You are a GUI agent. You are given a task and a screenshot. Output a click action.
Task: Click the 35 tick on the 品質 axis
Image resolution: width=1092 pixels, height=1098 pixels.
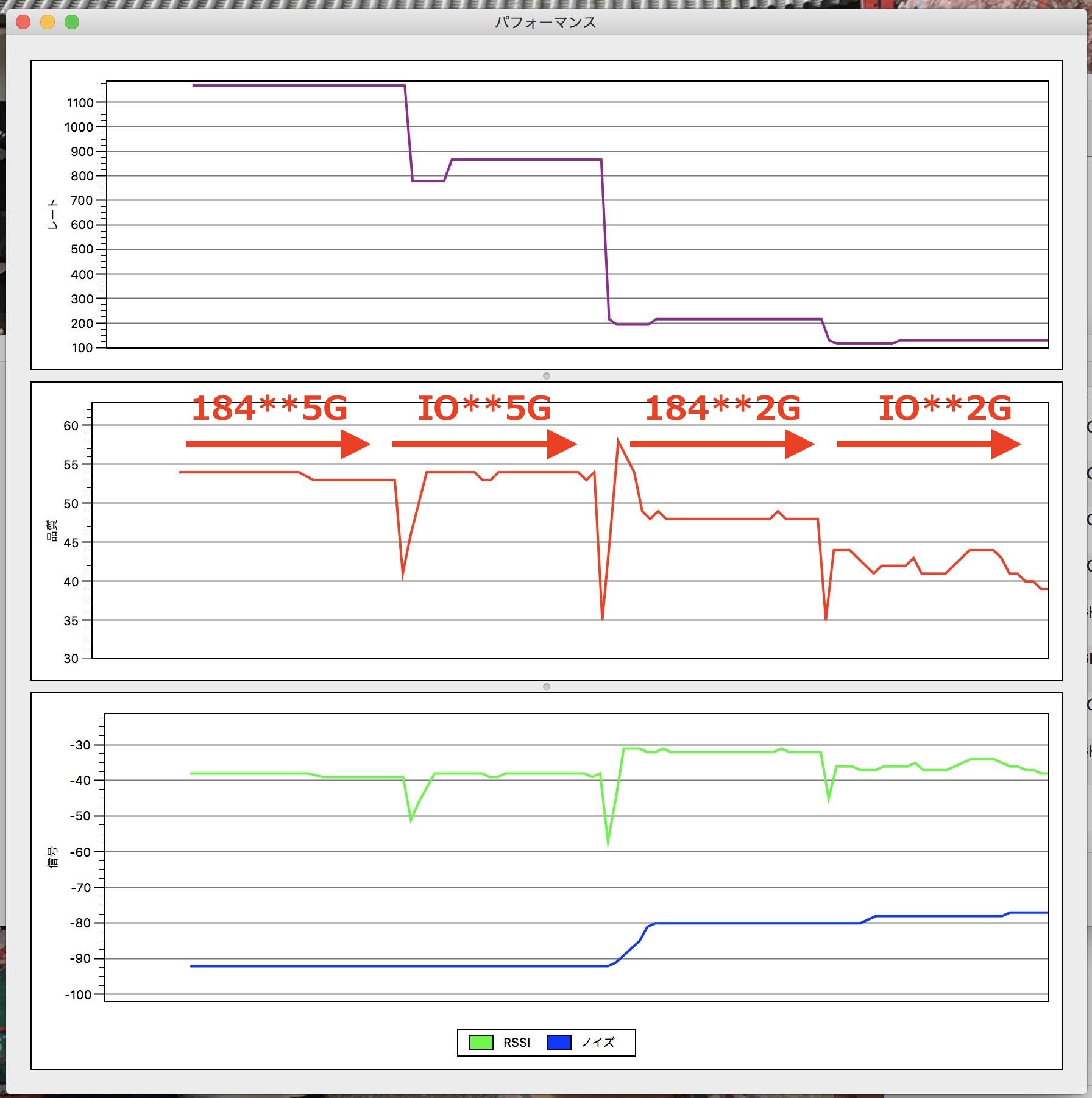click(71, 621)
